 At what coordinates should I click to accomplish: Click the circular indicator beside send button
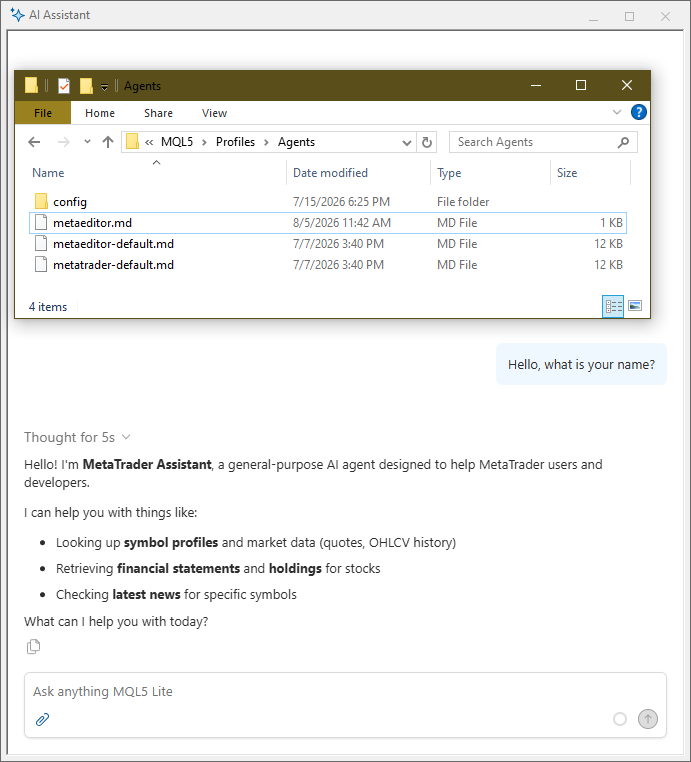[620, 719]
